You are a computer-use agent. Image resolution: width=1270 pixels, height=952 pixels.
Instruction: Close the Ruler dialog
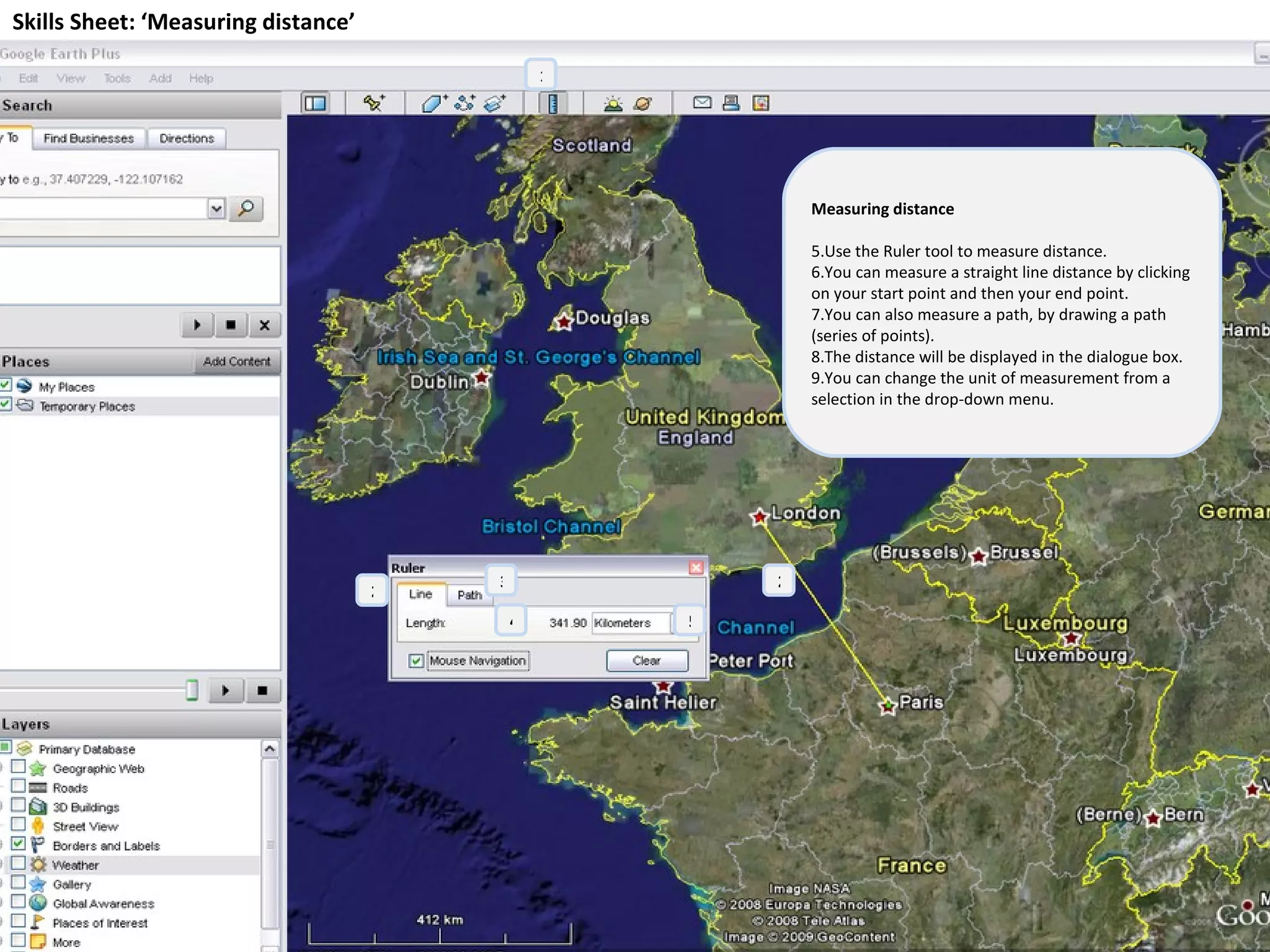[x=696, y=568]
